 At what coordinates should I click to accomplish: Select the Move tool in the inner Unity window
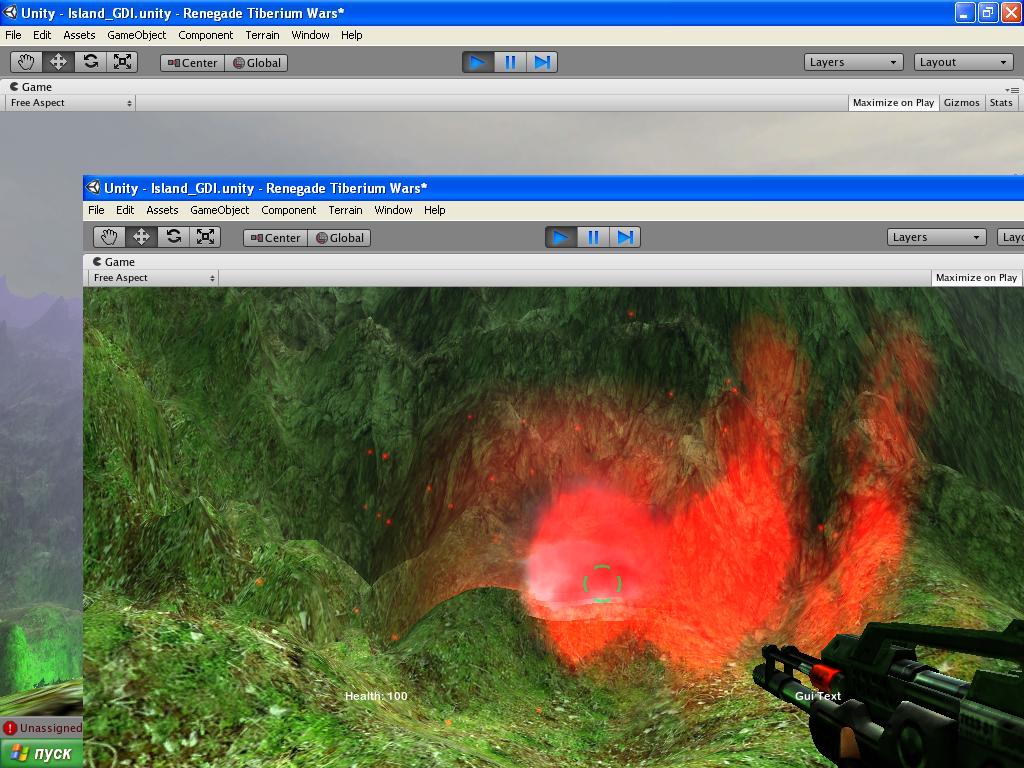coord(141,237)
